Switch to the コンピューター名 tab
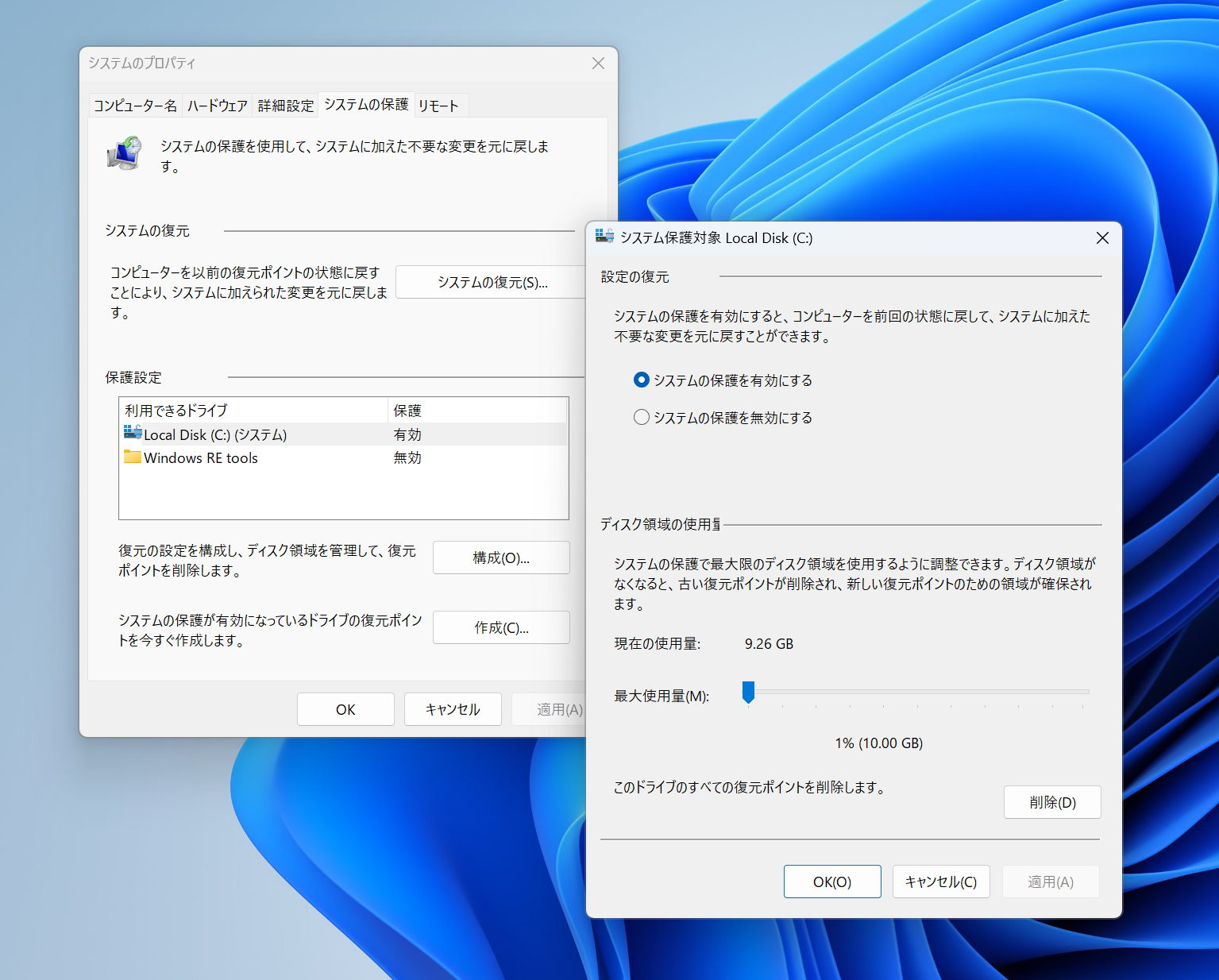 [x=134, y=104]
